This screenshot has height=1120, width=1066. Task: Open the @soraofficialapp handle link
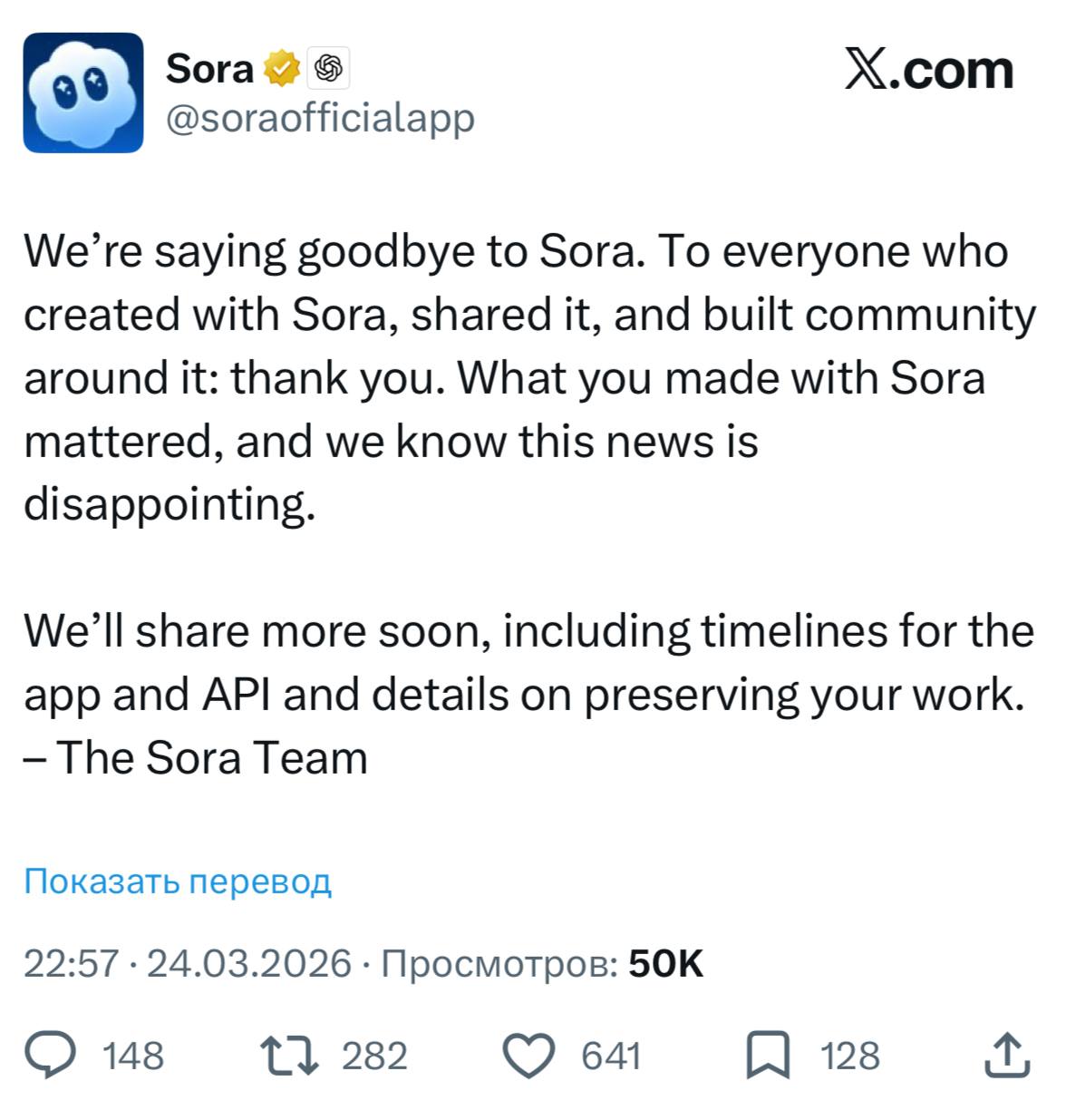pyautogui.click(x=320, y=118)
